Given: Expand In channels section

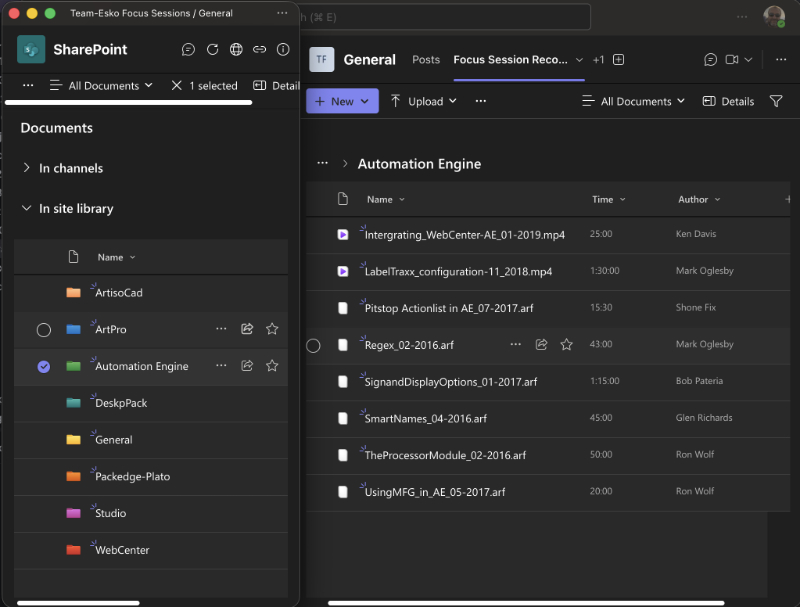Looking at the screenshot, I should (26, 168).
